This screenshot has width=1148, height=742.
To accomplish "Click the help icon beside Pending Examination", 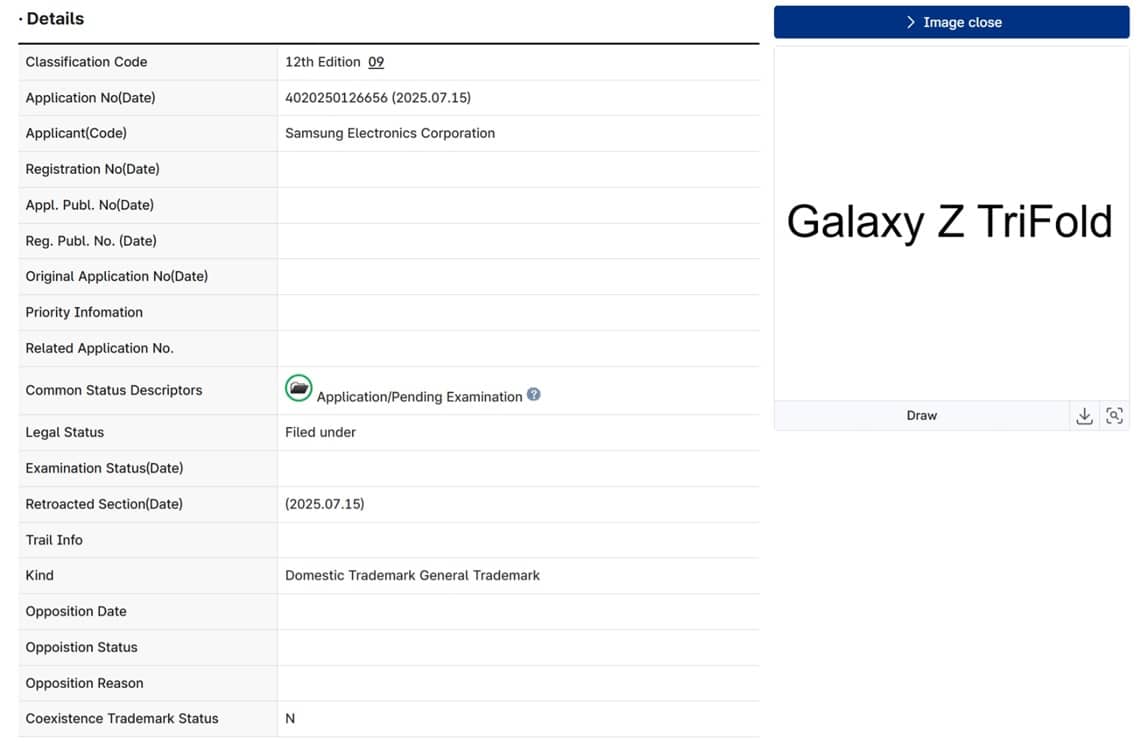I will tap(534, 395).
